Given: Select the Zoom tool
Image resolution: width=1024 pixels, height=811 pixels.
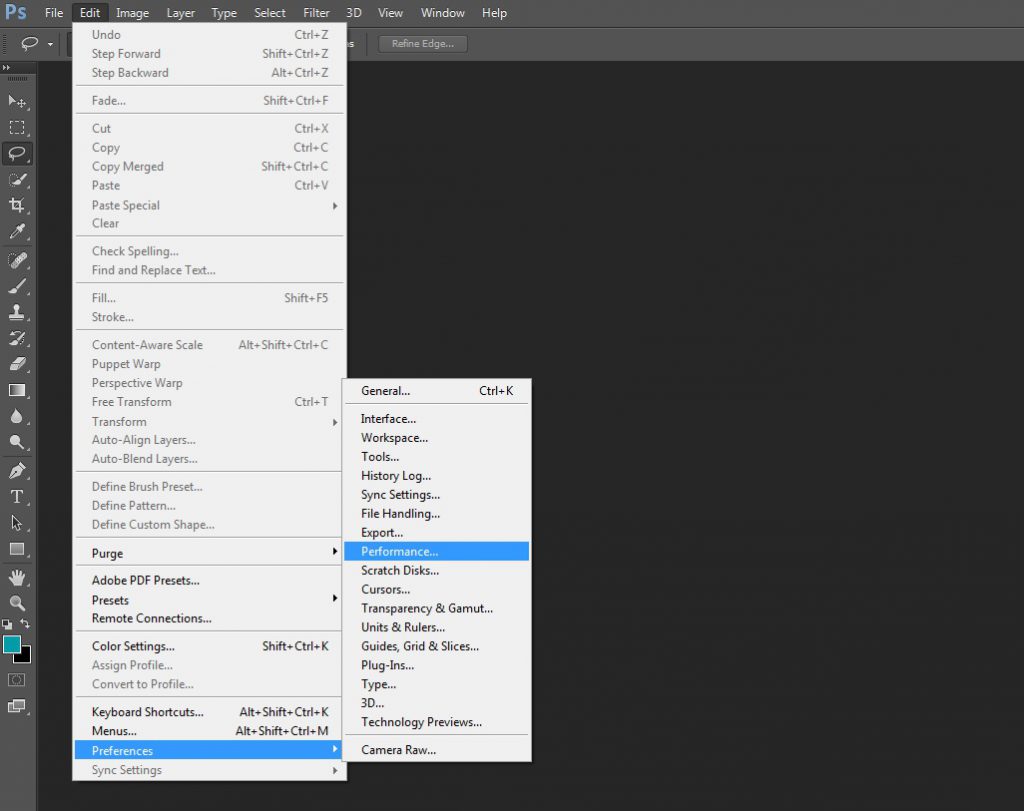Looking at the screenshot, I should click(x=17, y=603).
